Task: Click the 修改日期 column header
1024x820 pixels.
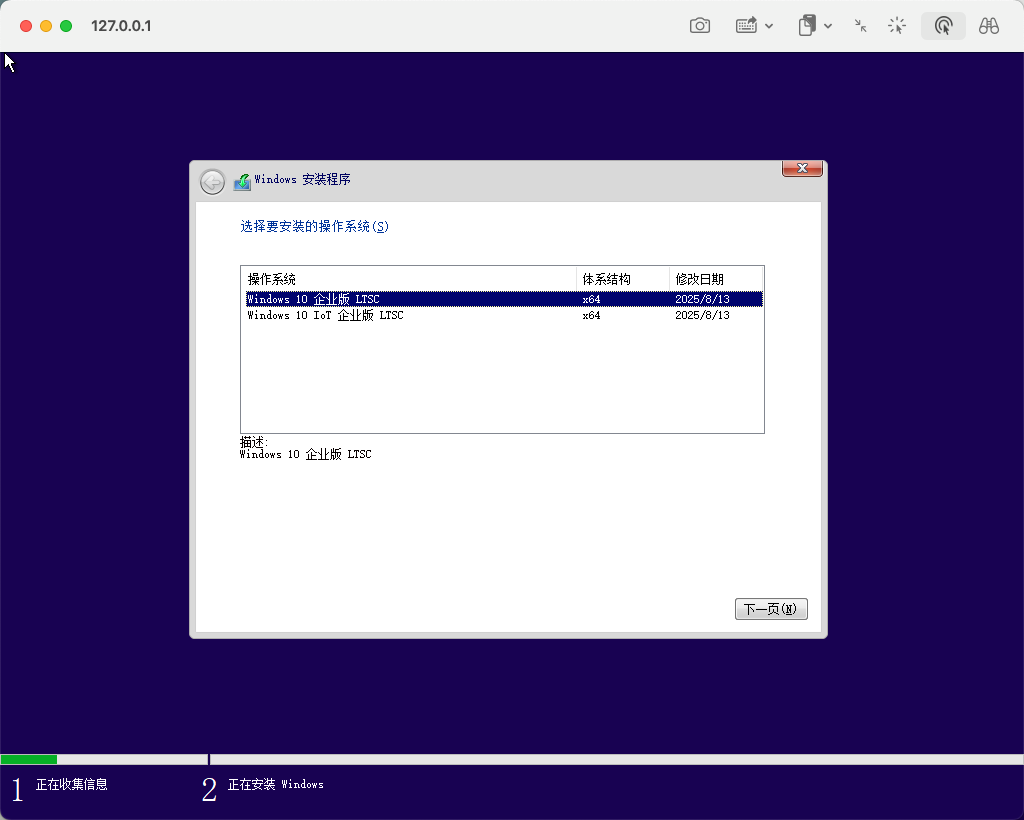Action: coord(699,279)
